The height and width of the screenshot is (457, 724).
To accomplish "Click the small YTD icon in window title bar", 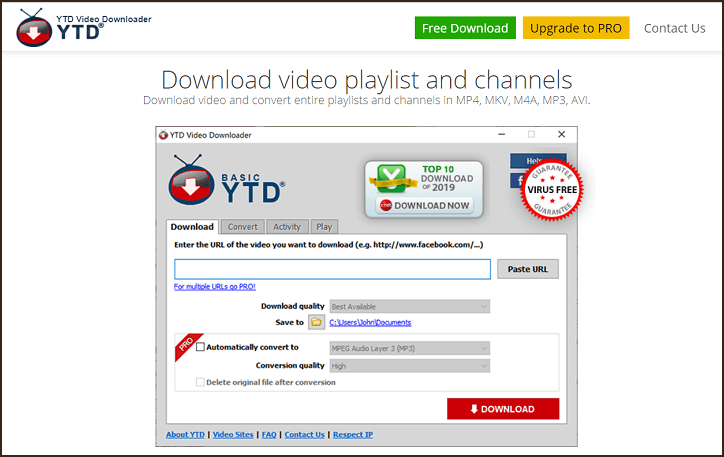I will point(164,135).
